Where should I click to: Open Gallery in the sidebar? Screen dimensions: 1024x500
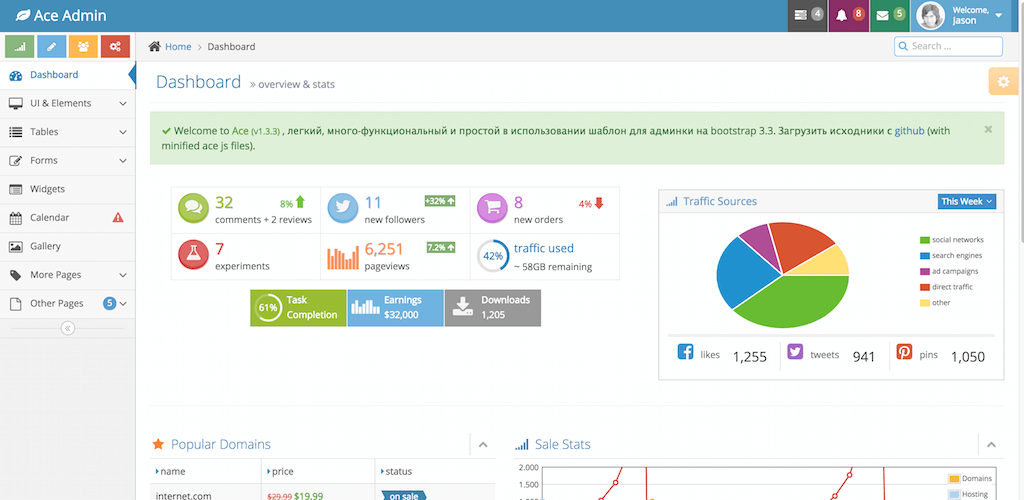[x=68, y=246]
